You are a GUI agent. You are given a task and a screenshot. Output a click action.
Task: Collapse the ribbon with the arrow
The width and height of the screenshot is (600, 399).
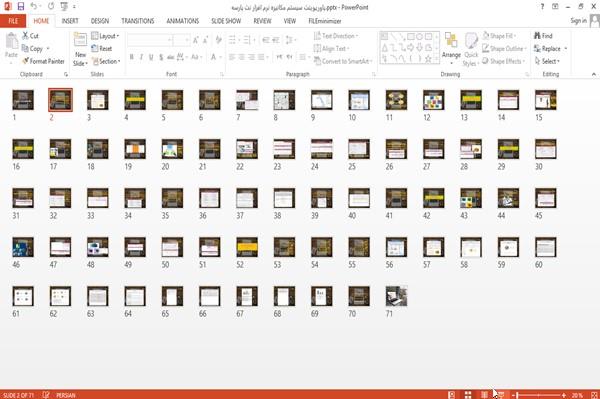[593, 74]
